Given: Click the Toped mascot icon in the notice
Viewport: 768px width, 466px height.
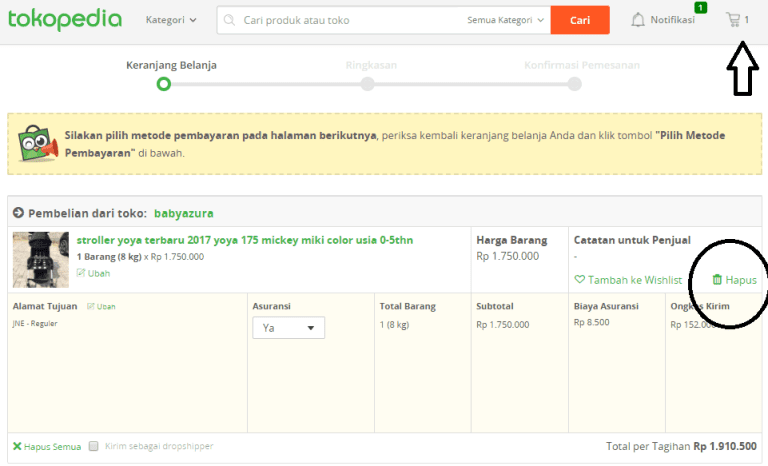Looking at the screenshot, I should [x=37, y=143].
